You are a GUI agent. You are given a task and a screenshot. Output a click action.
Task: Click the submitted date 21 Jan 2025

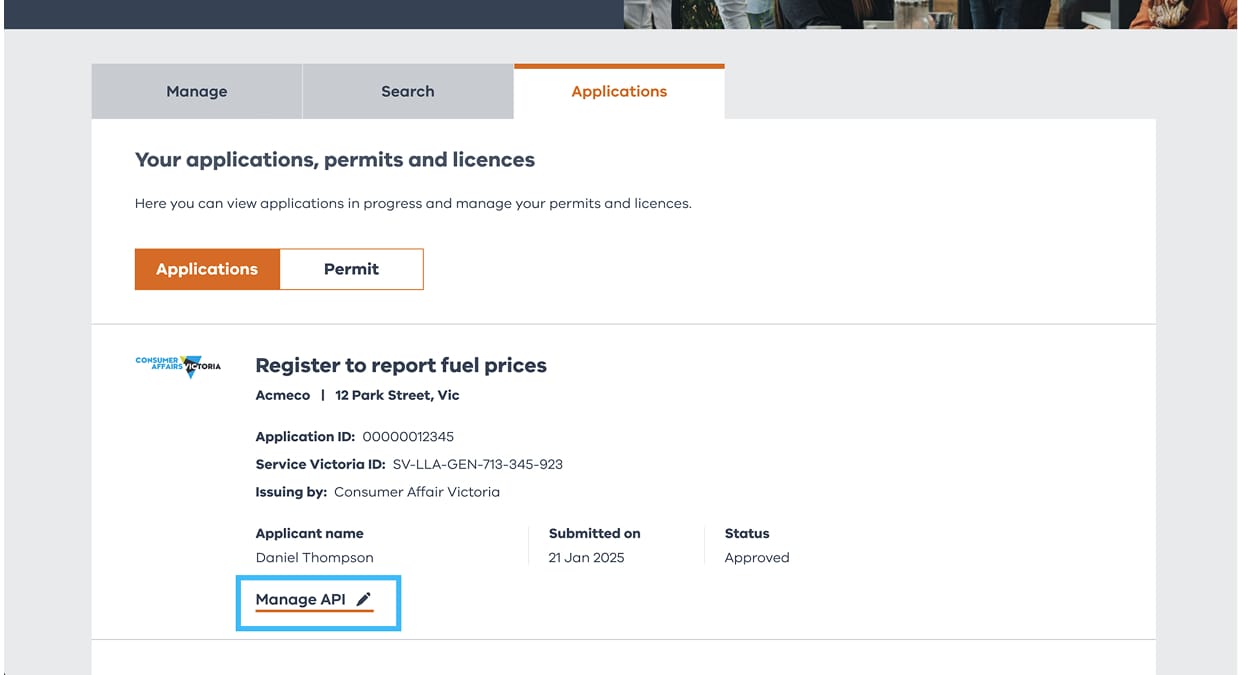tap(586, 558)
